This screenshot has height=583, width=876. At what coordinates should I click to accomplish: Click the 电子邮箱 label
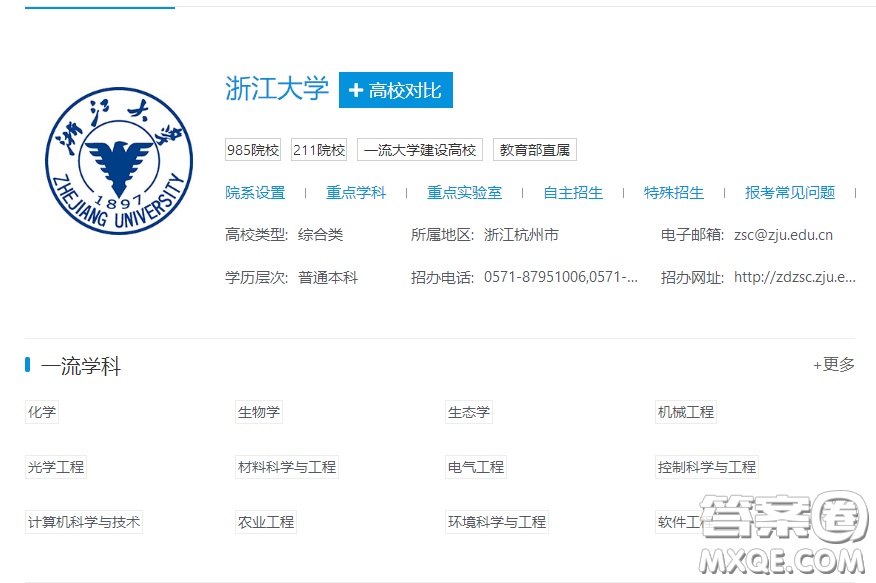692,235
